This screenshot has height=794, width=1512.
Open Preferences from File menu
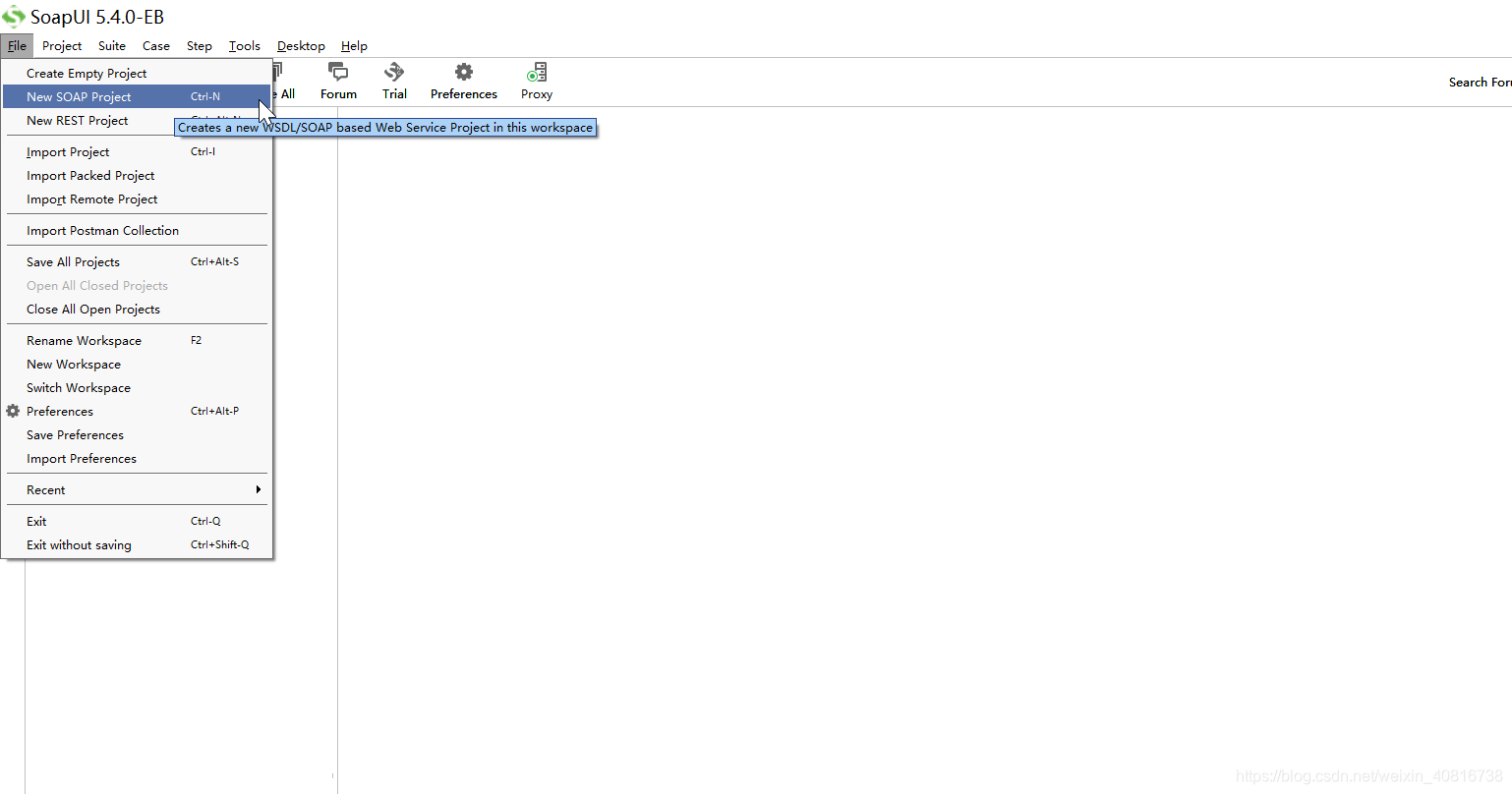(x=137, y=412)
